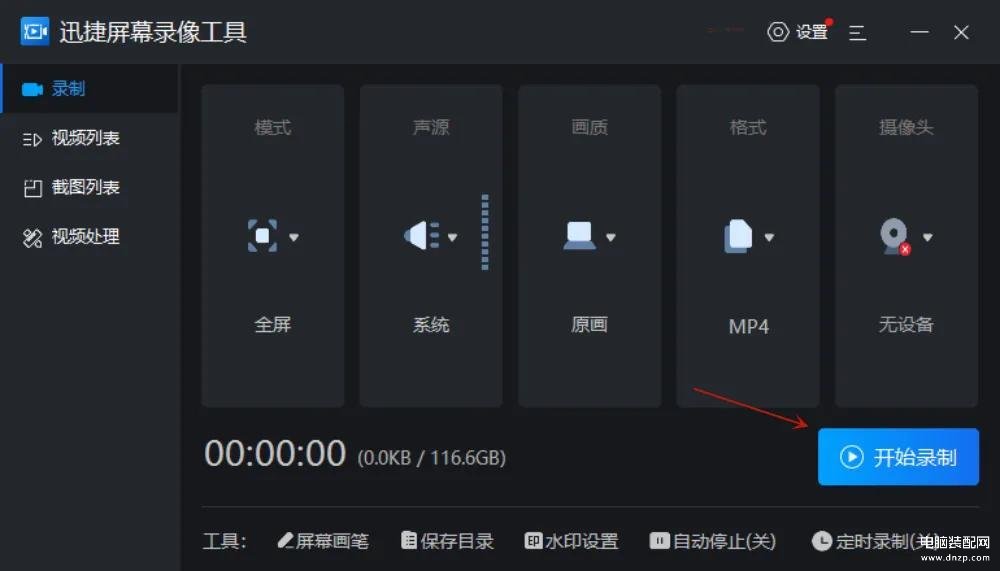Click the app logo icon in title bar
1000x571 pixels.
tap(34, 31)
